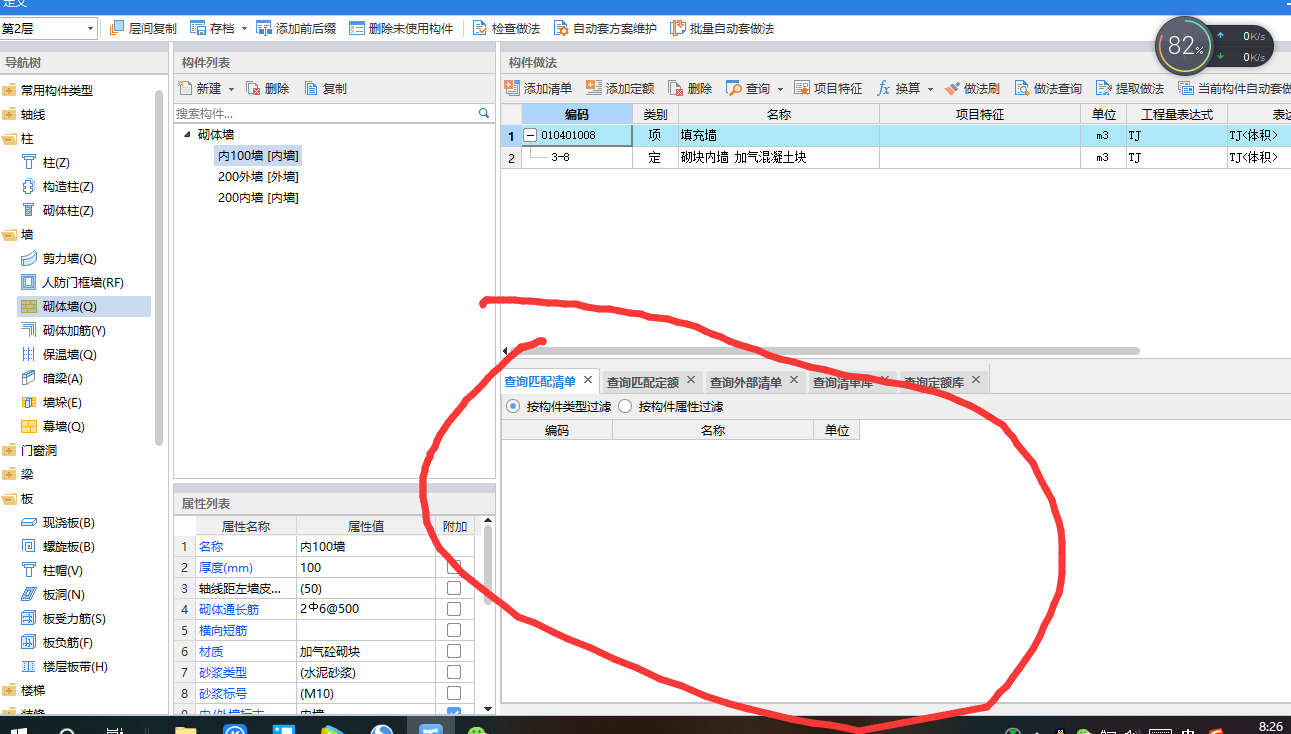Expand the 楼梯 folder in the navigation tree

pyautogui.click(x=10, y=691)
